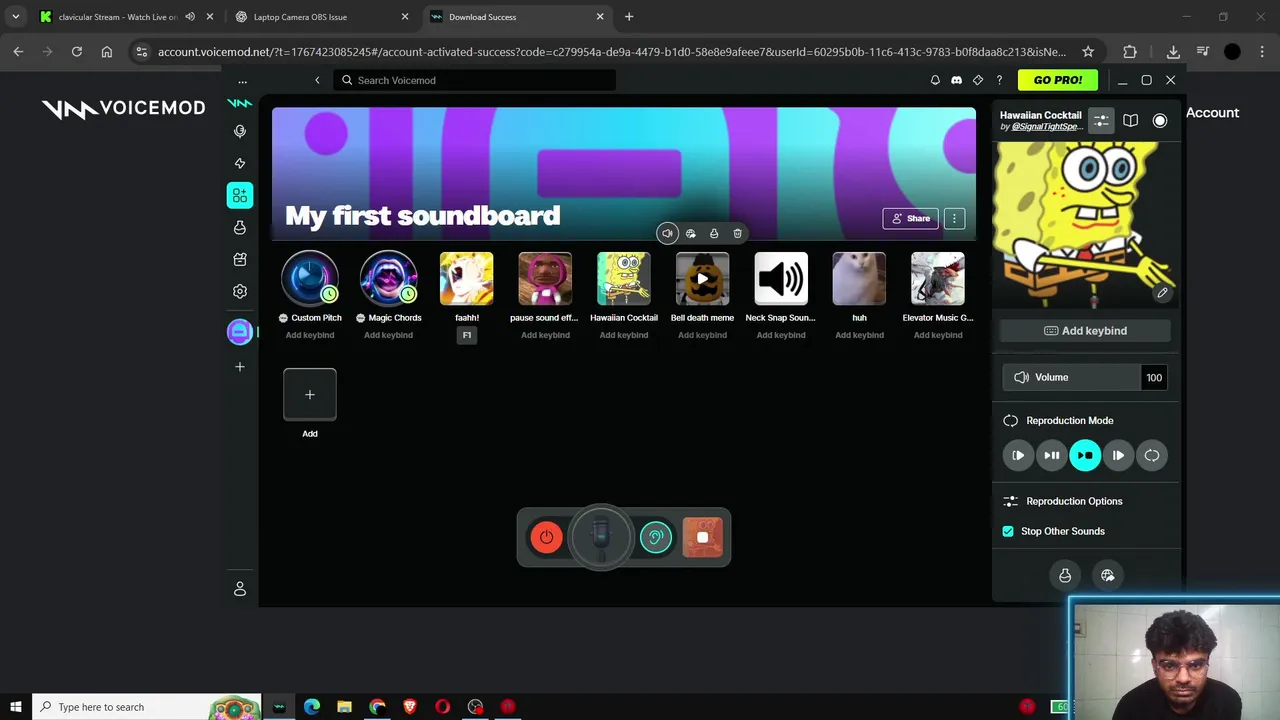Open user account icon at sidebar bottom

(x=240, y=589)
